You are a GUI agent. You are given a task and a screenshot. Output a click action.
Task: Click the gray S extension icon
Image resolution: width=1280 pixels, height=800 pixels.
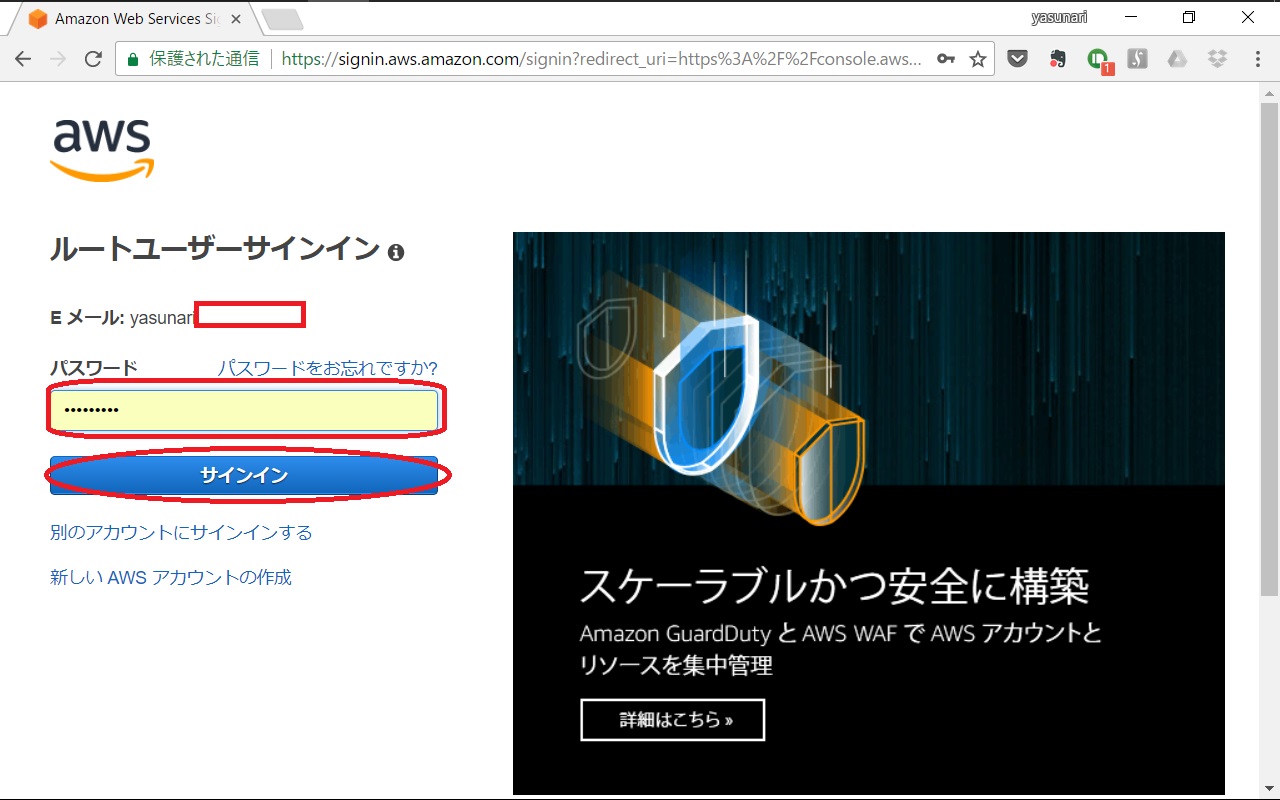[1137, 59]
